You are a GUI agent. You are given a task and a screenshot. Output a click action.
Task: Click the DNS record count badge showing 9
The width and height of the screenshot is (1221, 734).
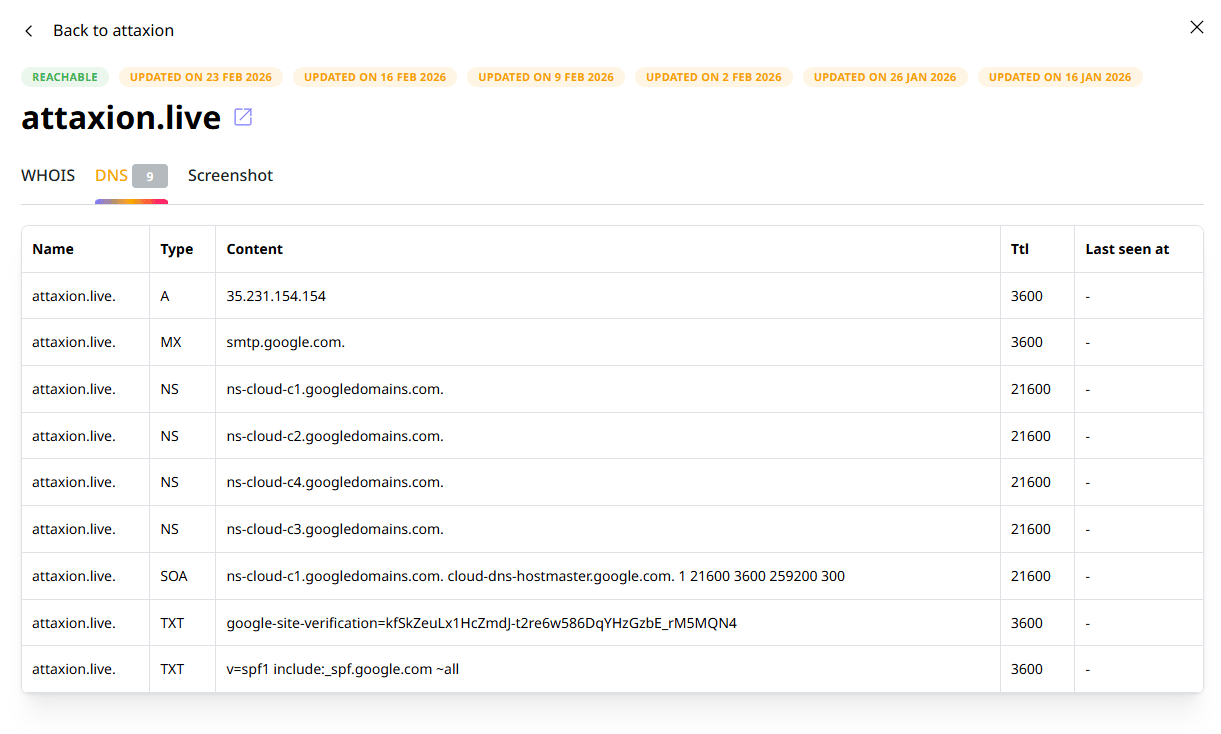(147, 175)
